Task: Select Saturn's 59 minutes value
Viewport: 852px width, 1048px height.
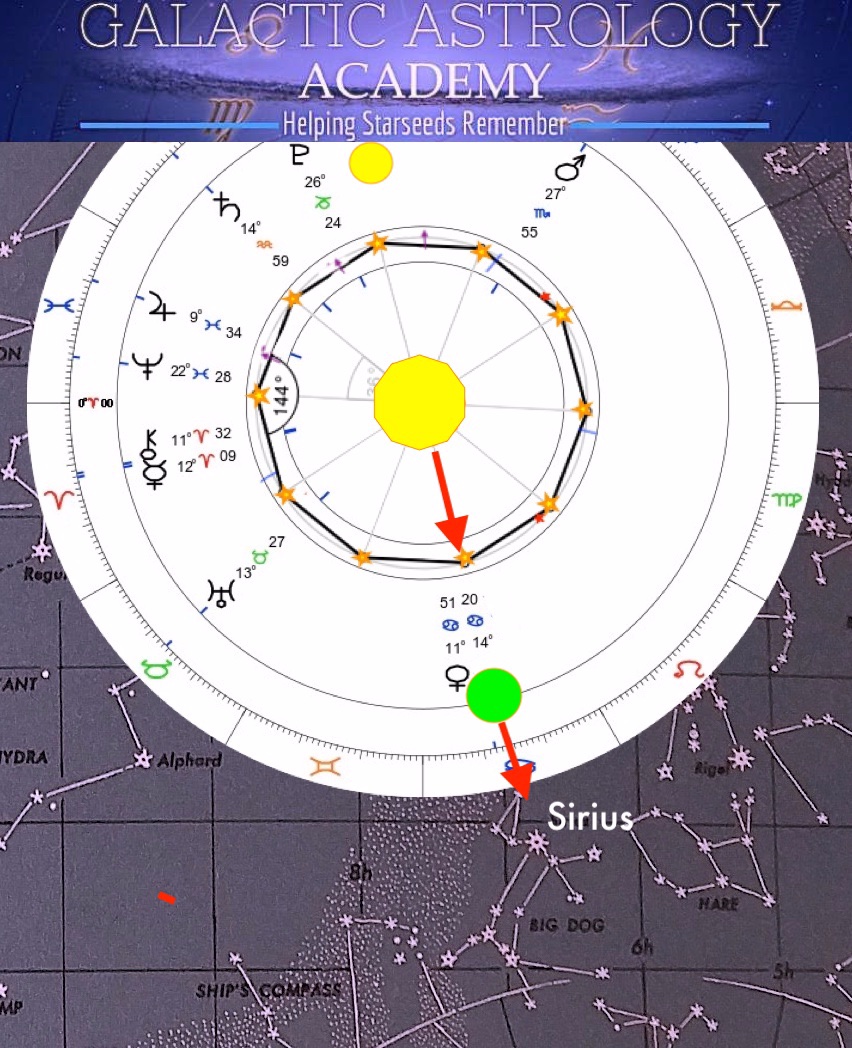Action: coord(281,261)
